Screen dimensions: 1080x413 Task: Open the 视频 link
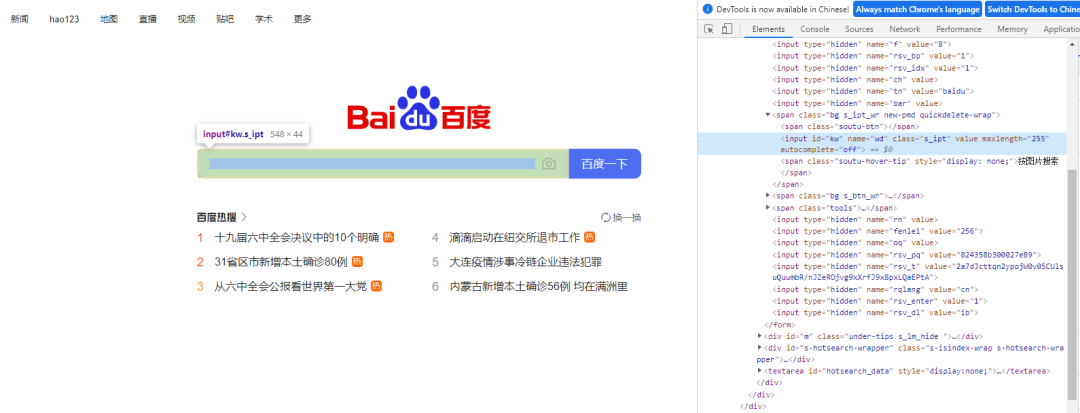pos(186,19)
